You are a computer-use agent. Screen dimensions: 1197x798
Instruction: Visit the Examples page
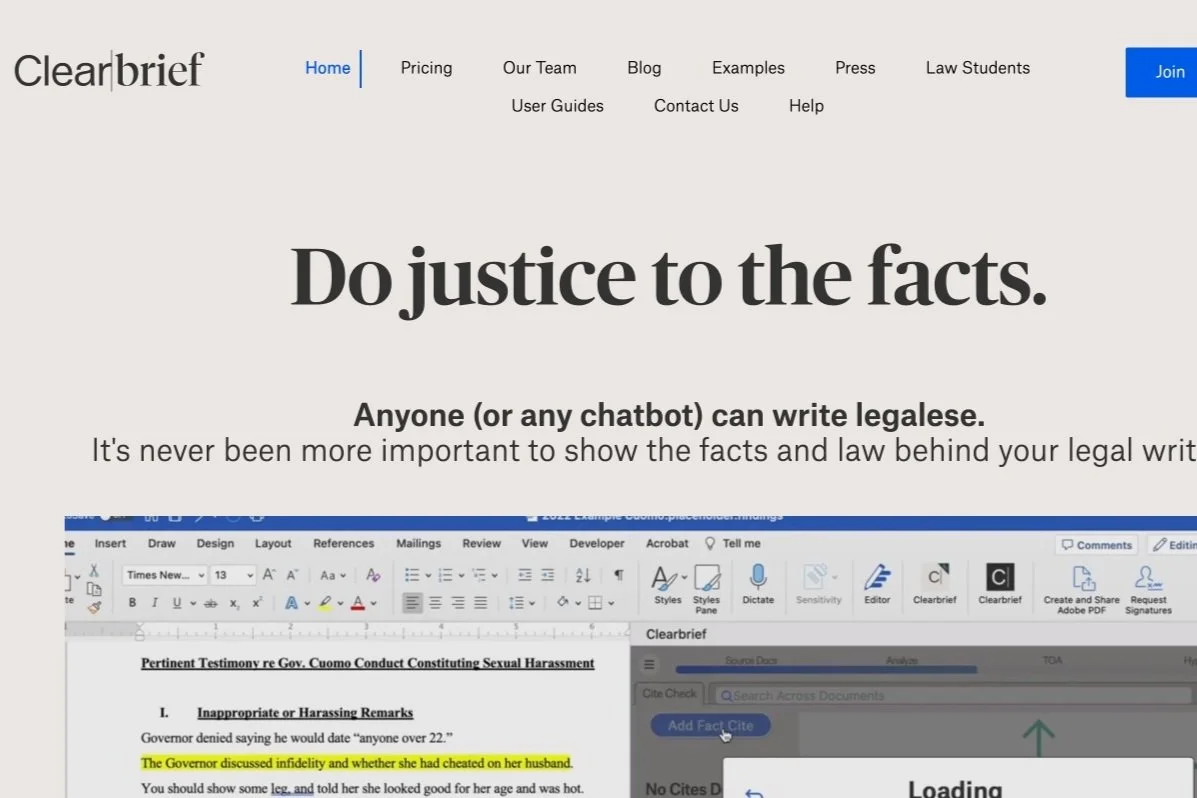point(747,68)
